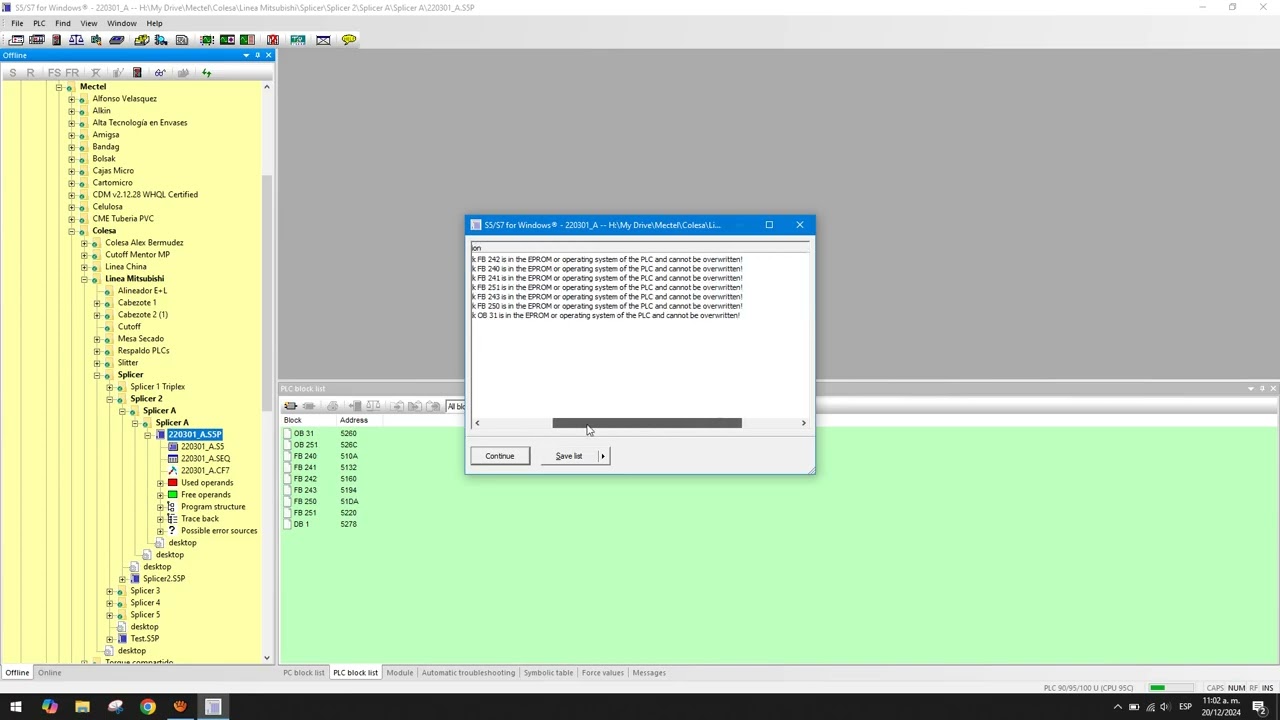Screen dimensions: 1280x720
Task: Expand the Used operands node
Action: point(160,483)
